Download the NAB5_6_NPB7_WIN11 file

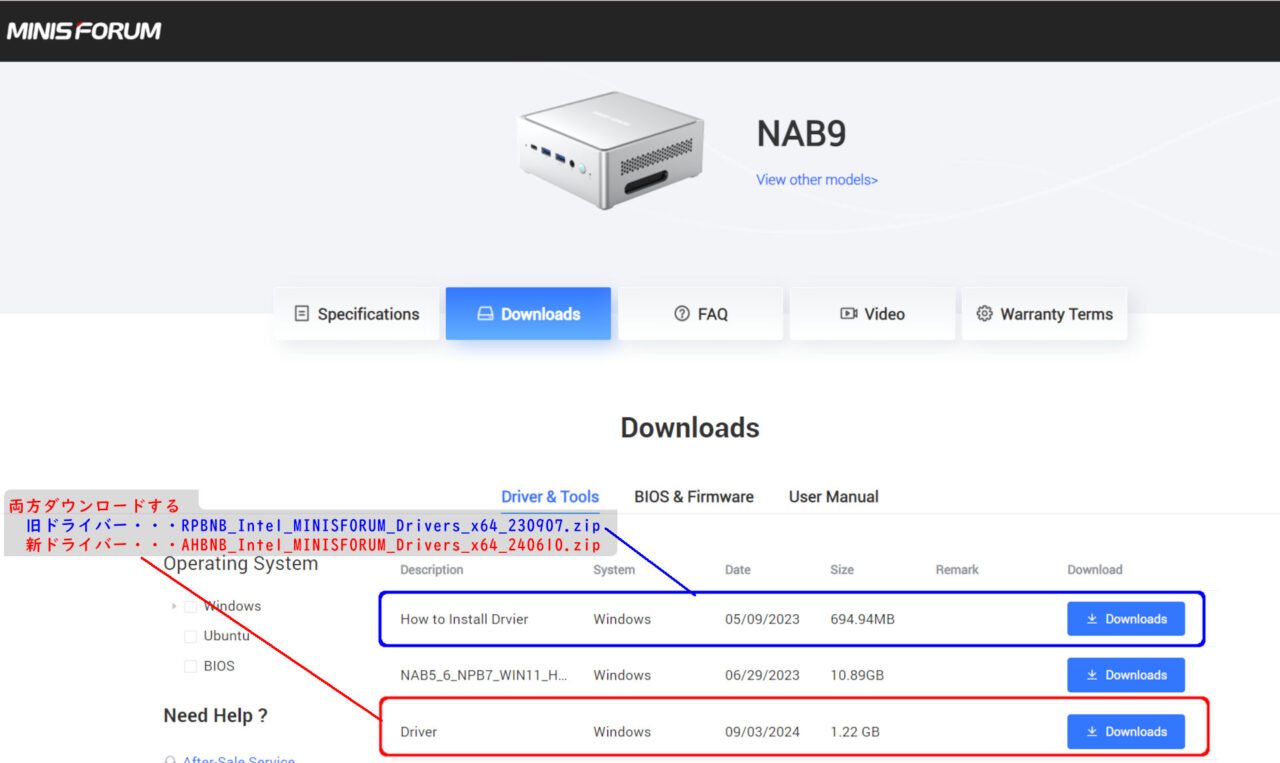tap(1126, 675)
